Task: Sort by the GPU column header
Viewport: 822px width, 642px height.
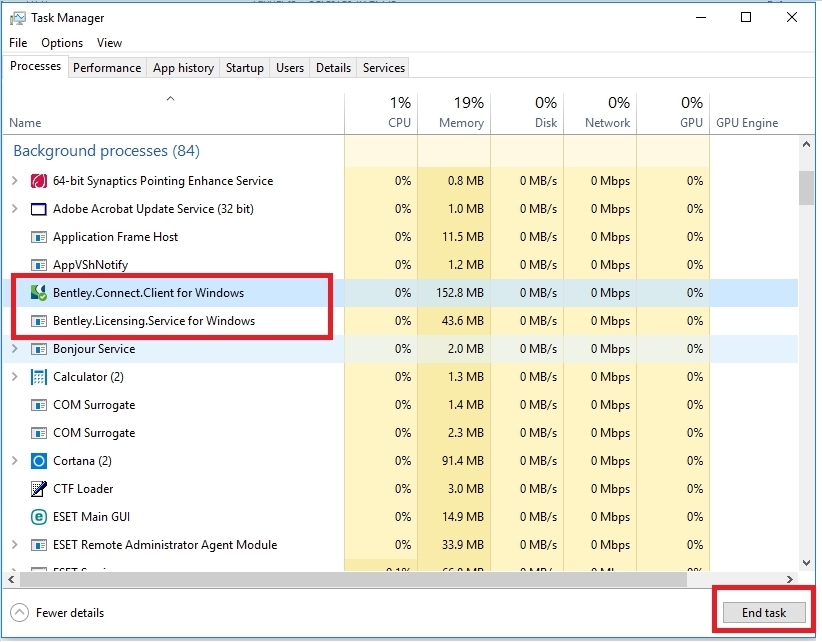Action: tap(673, 113)
